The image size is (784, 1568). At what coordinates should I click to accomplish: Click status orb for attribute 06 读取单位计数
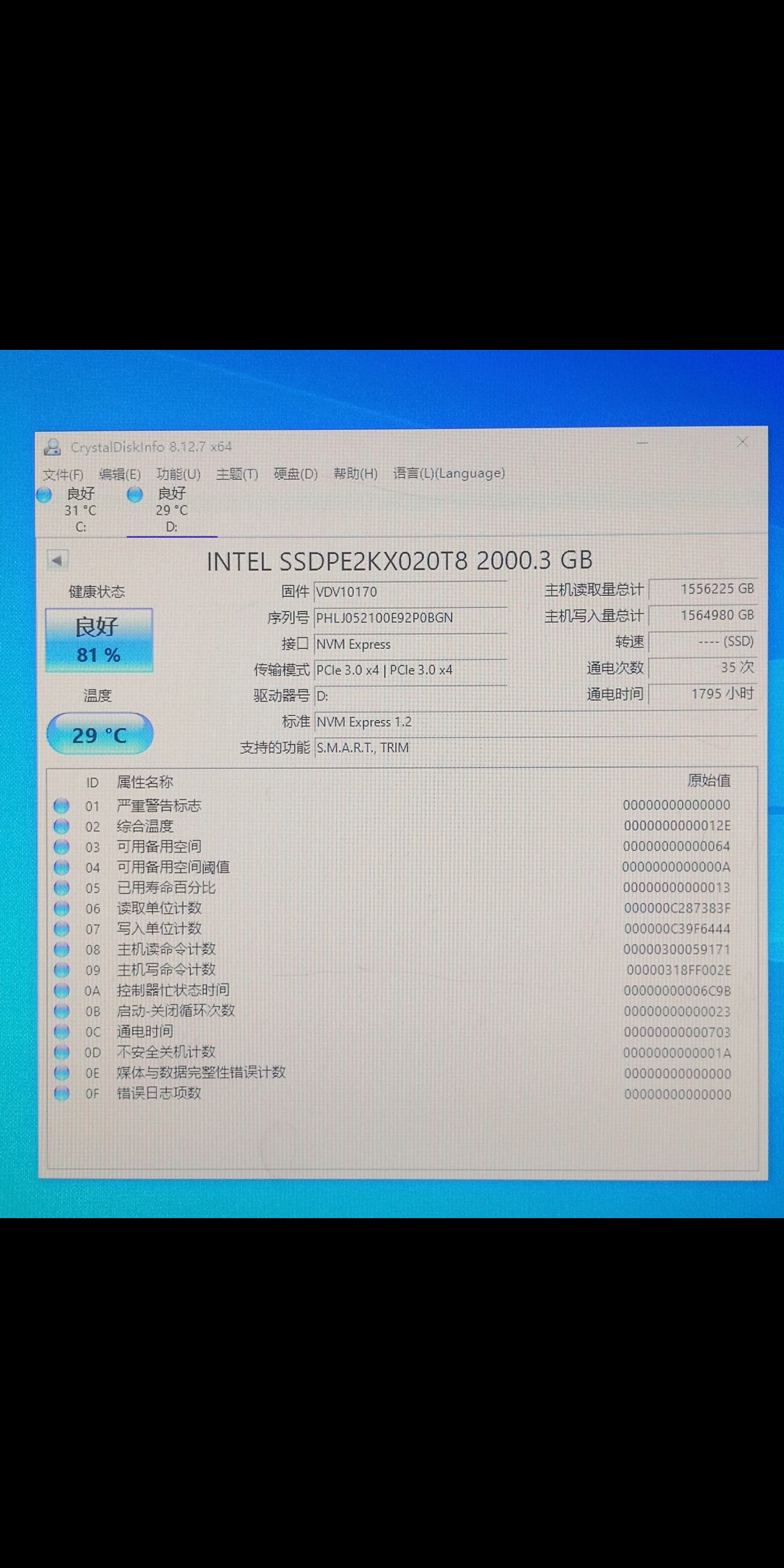[x=62, y=908]
